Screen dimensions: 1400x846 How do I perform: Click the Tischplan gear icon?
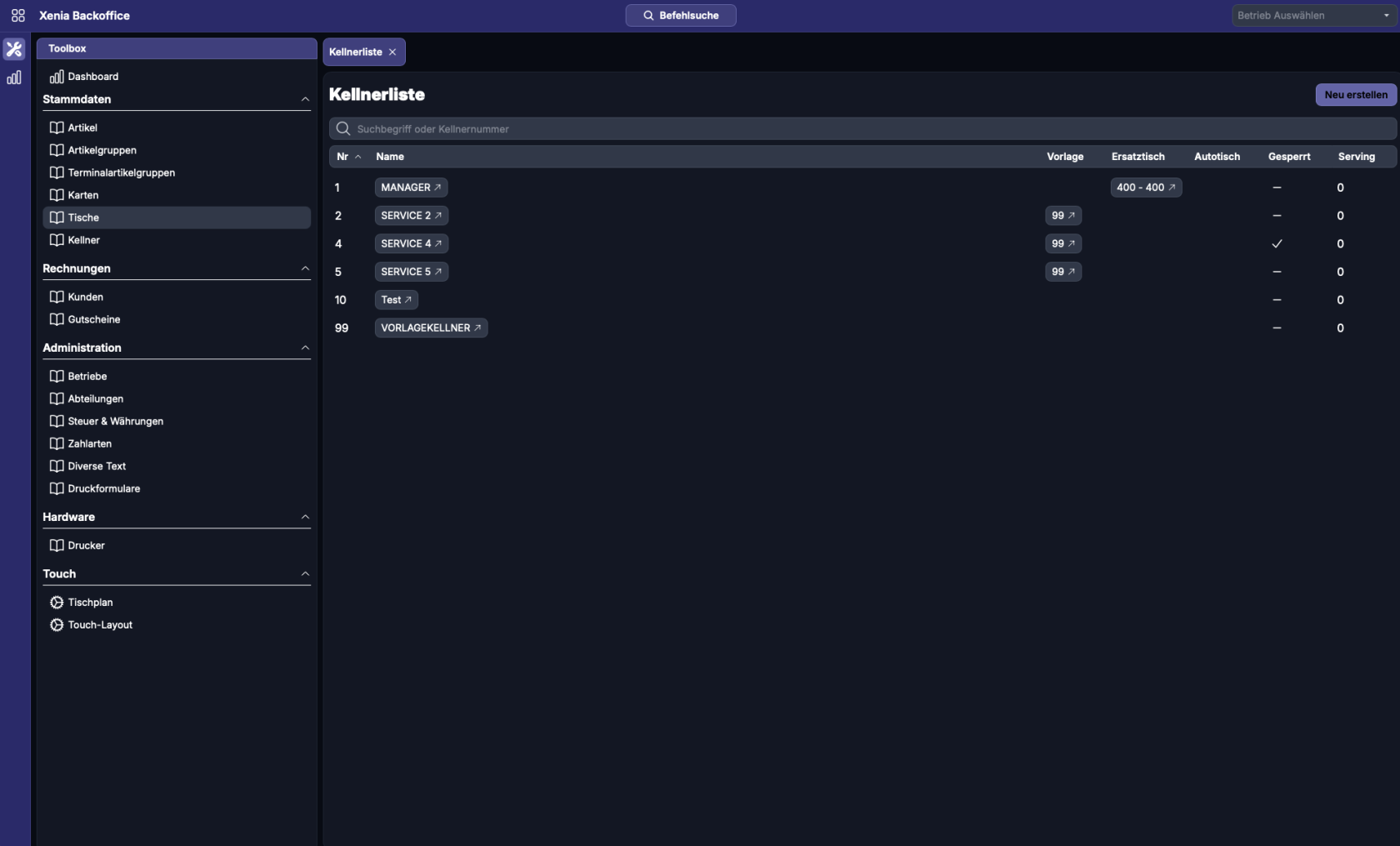tap(57, 603)
